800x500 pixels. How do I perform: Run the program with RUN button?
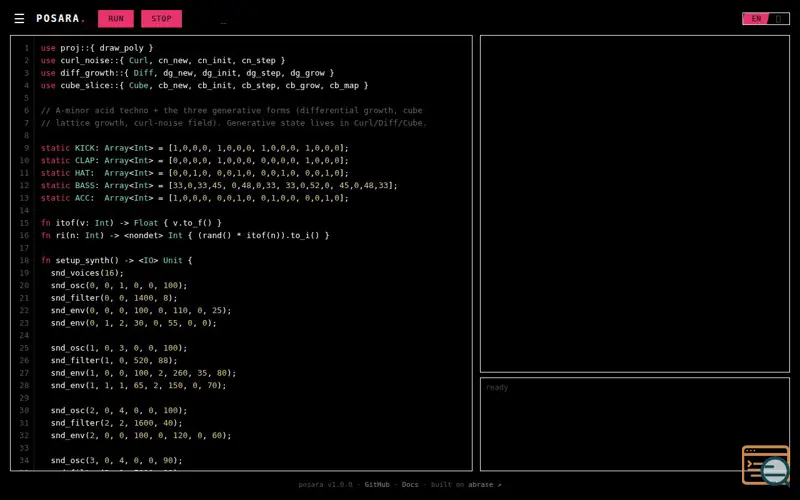click(x=116, y=18)
